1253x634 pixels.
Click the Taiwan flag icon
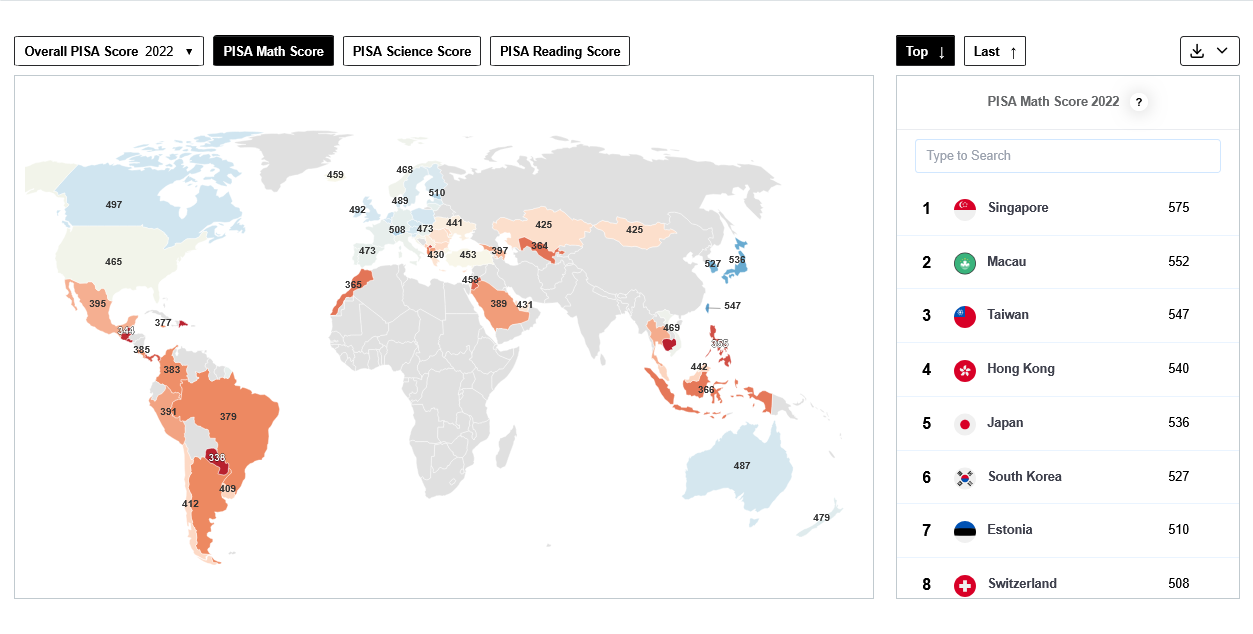pyautogui.click(x=965, y=316)
